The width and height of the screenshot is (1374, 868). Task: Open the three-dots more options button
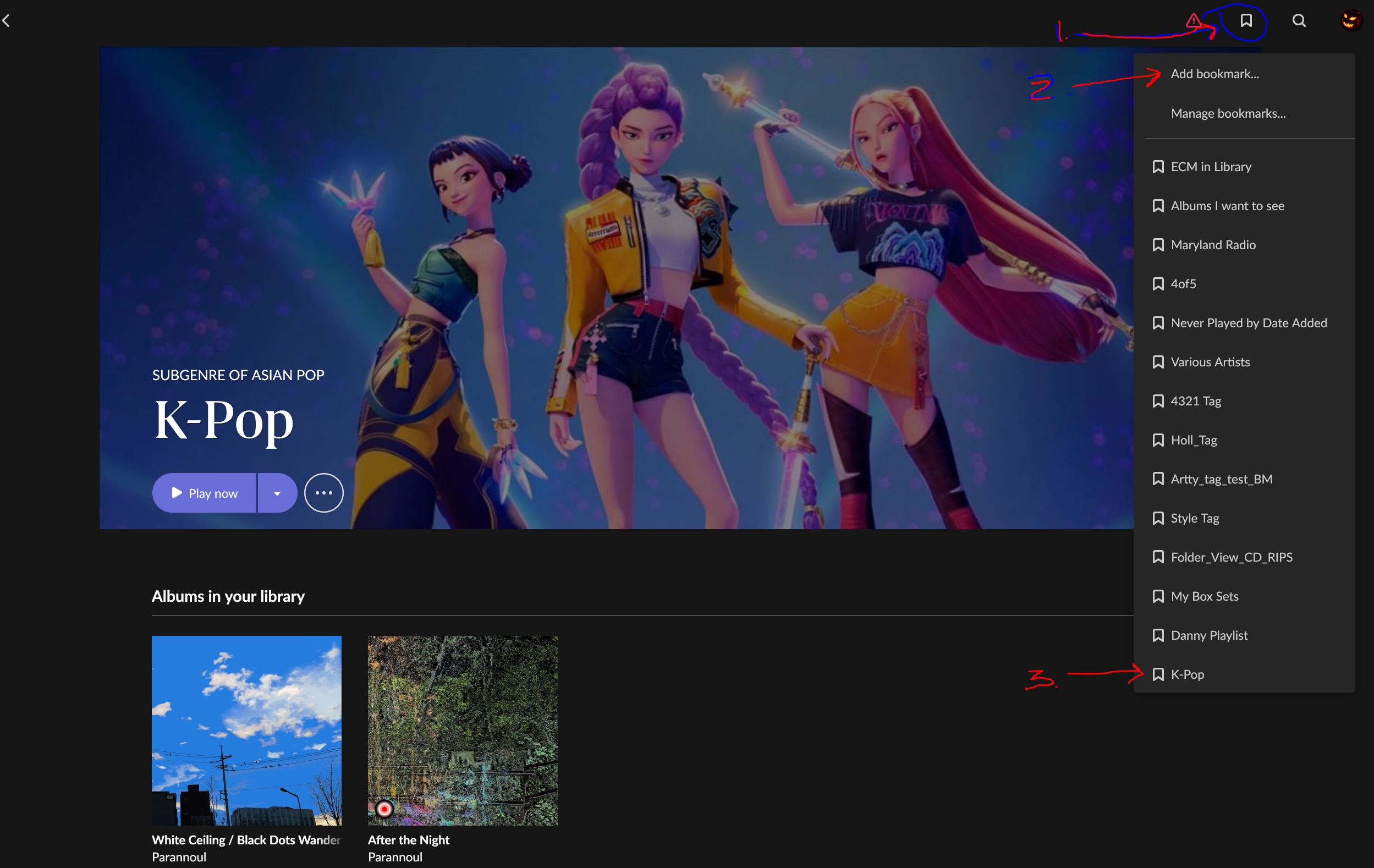(x=323, y=493)
